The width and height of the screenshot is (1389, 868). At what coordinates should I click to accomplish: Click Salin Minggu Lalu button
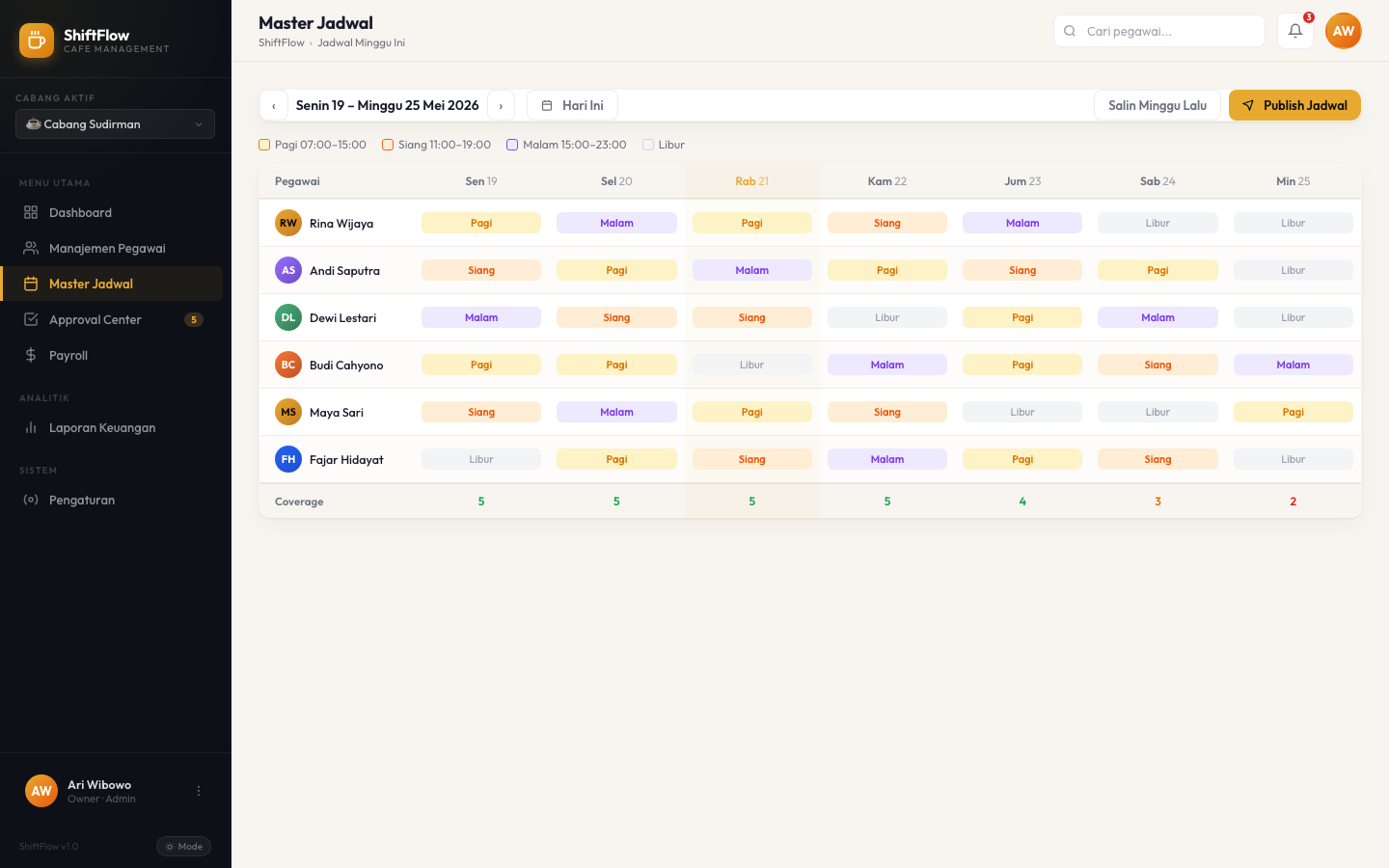(1157, 105)
